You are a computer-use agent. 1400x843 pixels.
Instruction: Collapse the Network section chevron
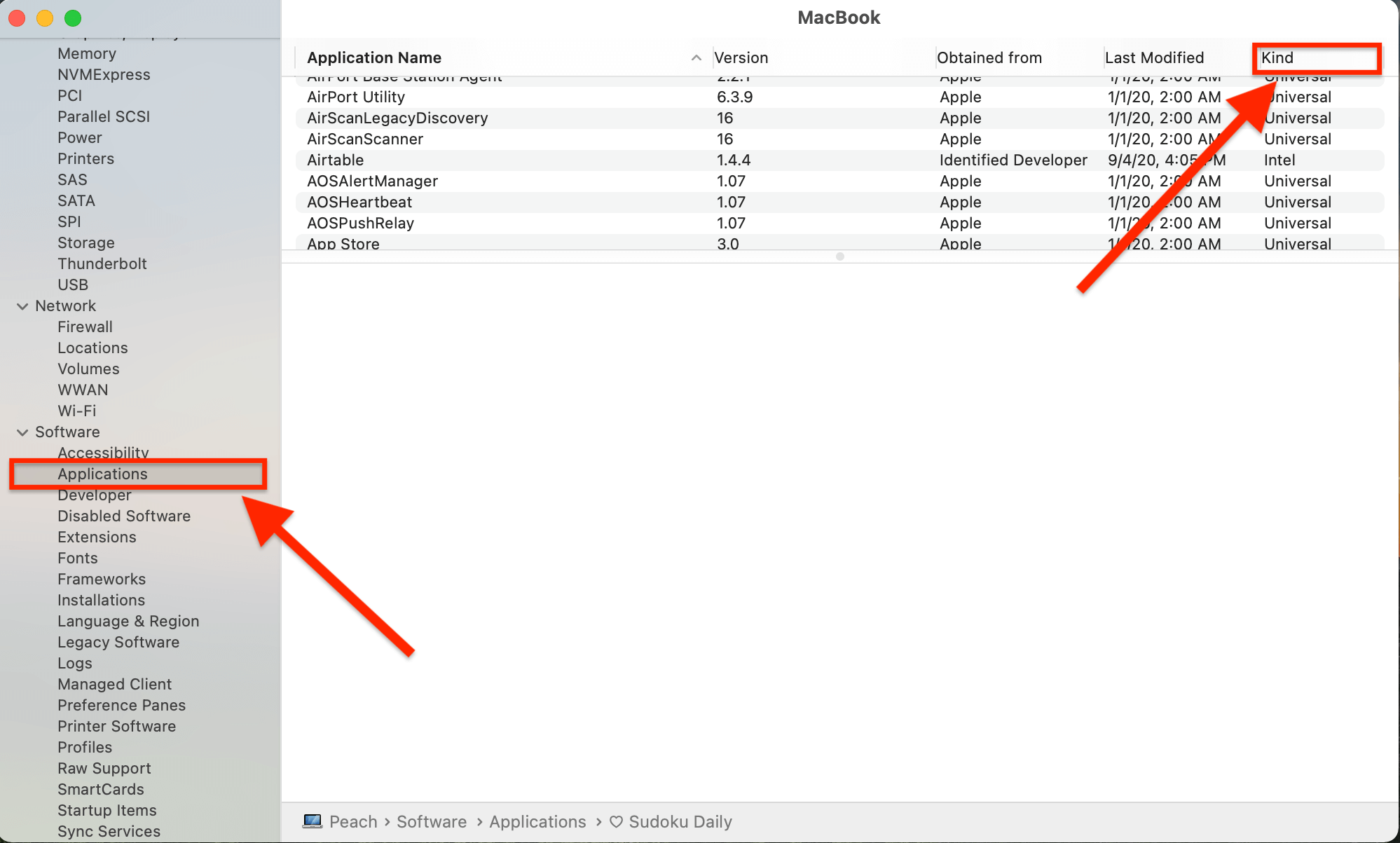coord(22,306)
